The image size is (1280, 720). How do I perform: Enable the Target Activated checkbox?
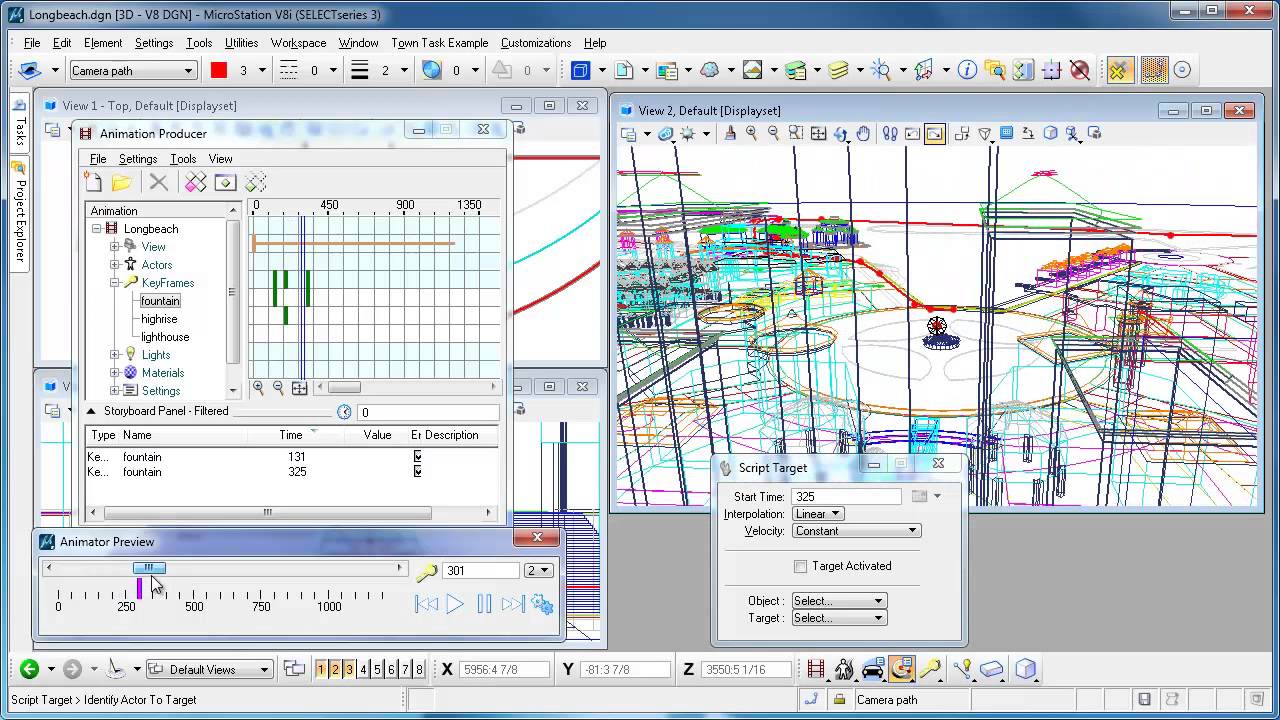800,566
